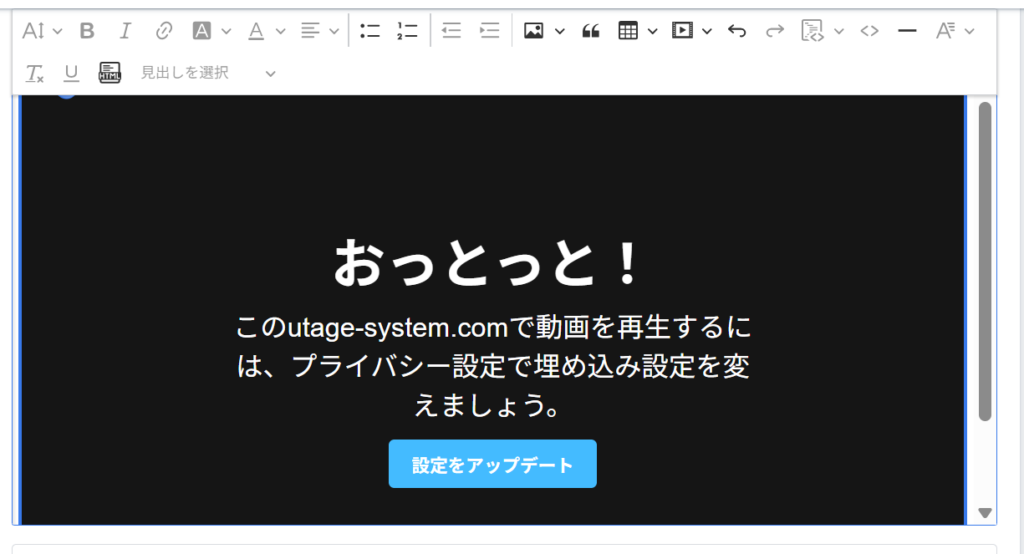Toggle italic text style

pos(125,31)
